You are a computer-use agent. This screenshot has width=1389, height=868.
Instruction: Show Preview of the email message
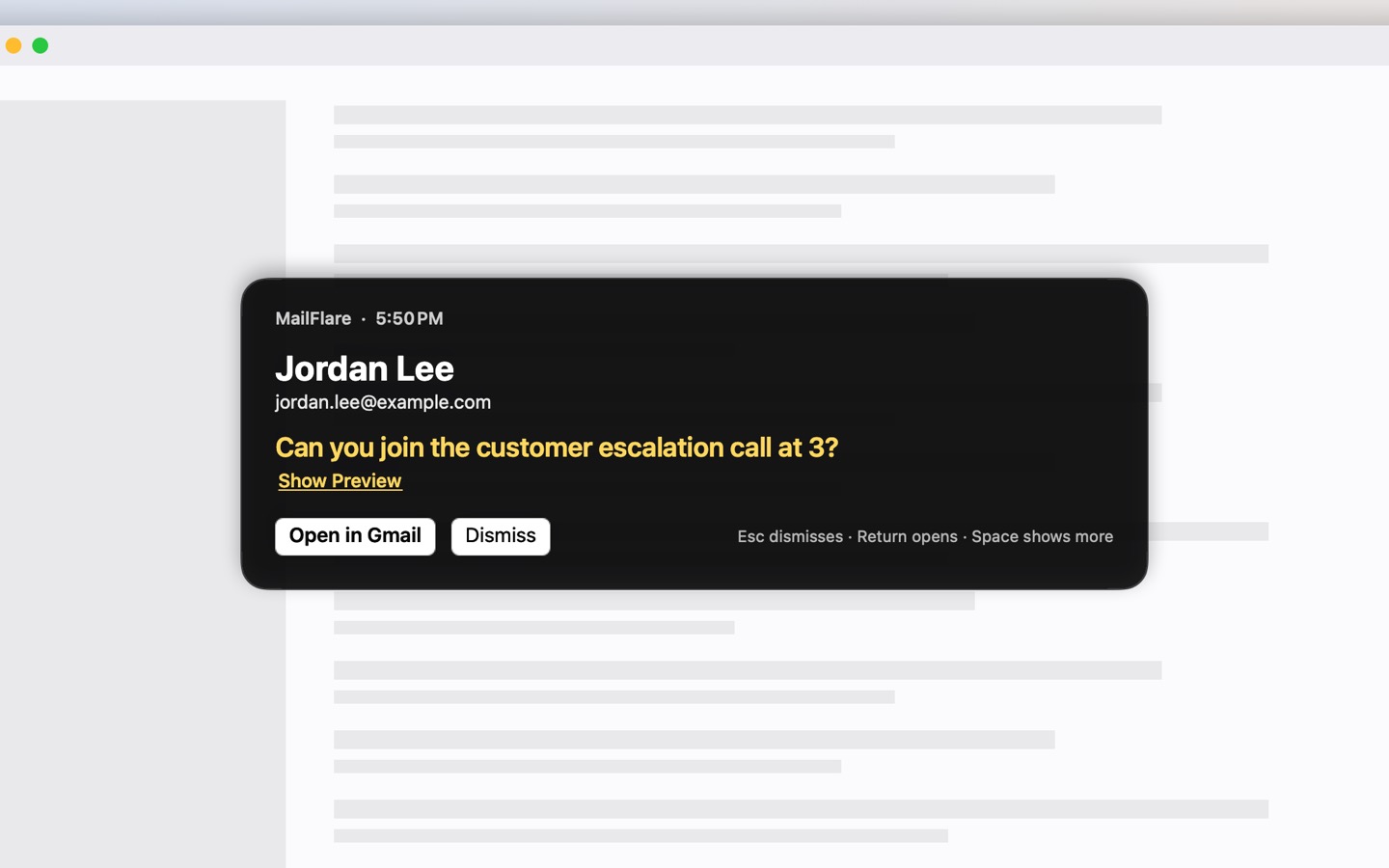pos(340,480)
